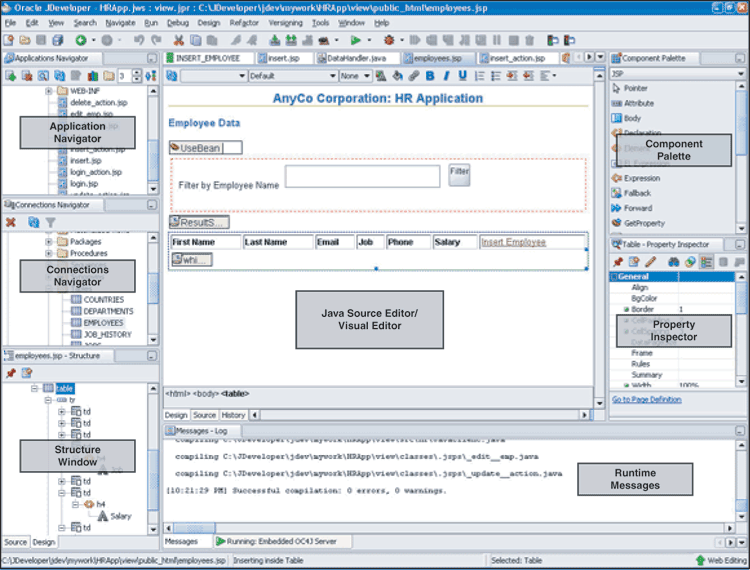
Task: Click the Filter by Employee Name input field
Action: pos(362,177)
